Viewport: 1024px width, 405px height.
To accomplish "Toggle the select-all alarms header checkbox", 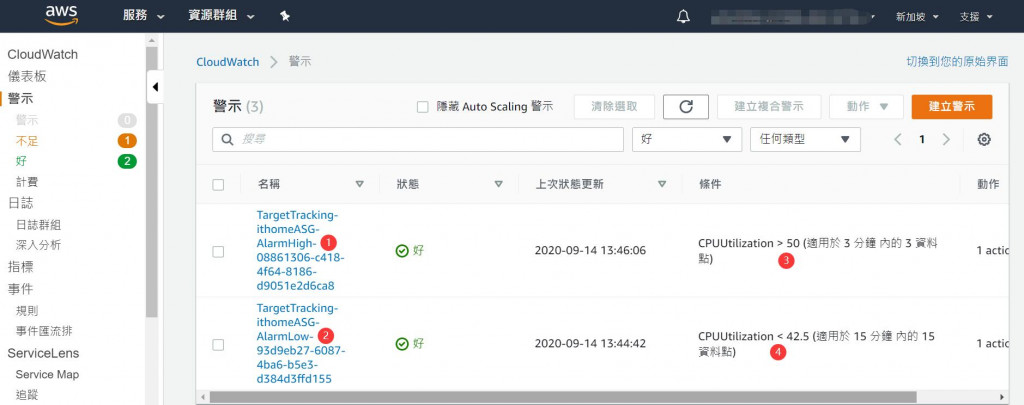I will pos(218,184).
